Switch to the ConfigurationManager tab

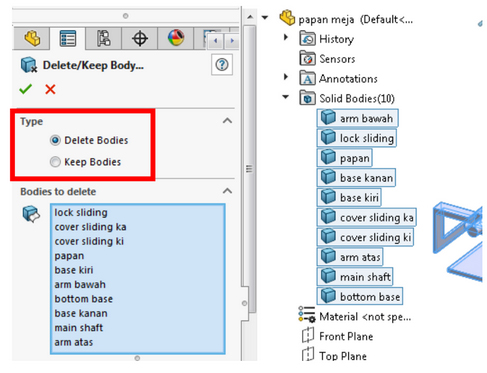coord(104,38)
